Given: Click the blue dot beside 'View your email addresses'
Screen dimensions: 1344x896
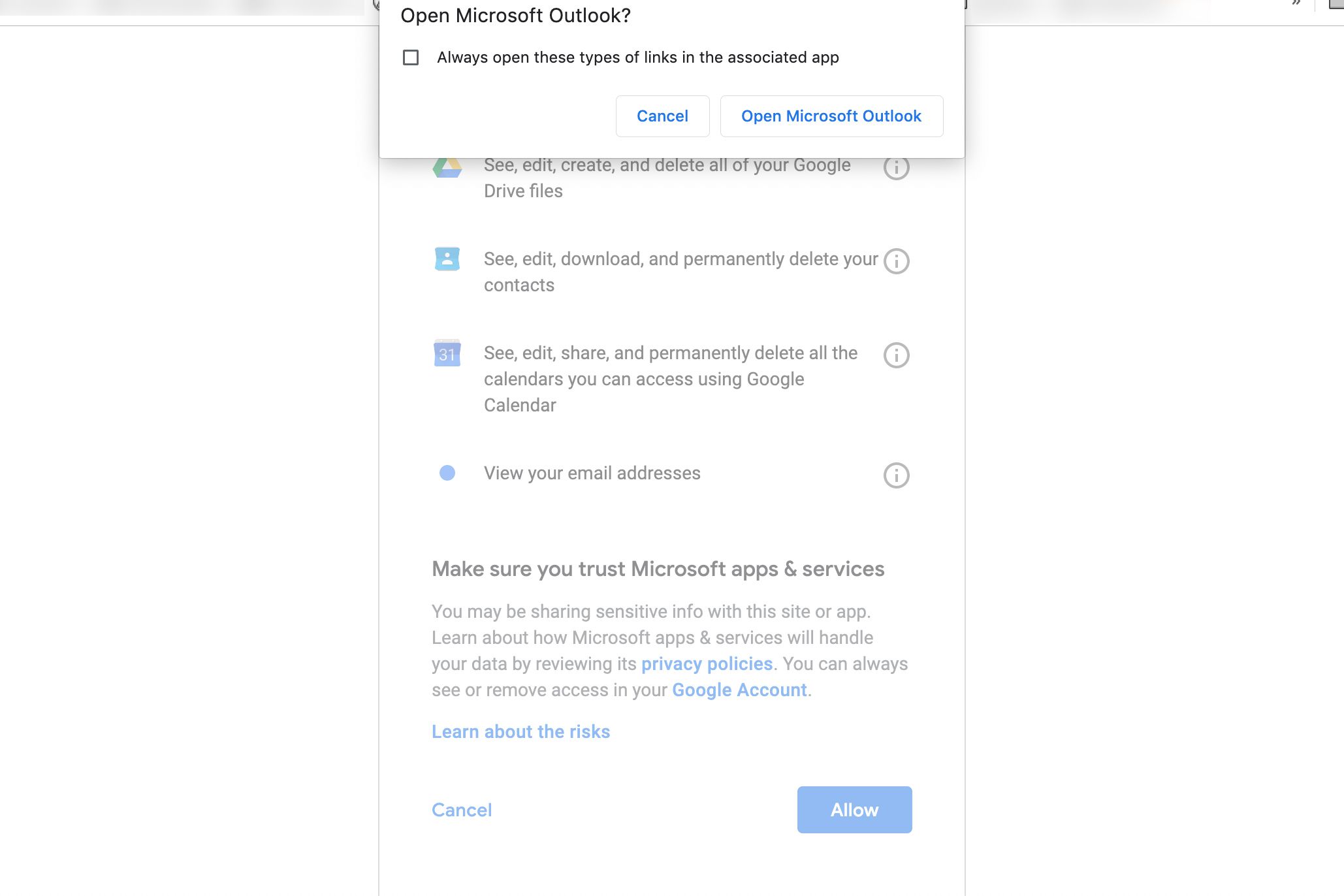Looking at the screenshot, I should click(447, 473).
